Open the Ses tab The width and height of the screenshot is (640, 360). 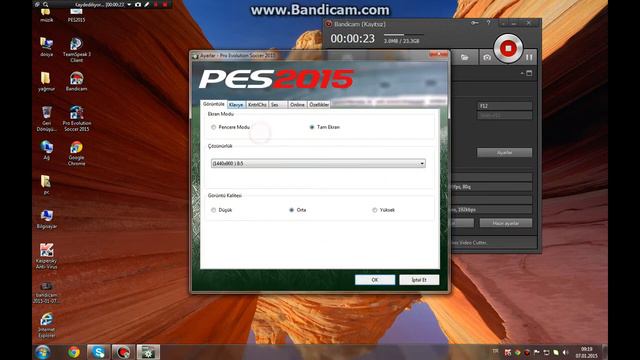click(x=278, y=105)
